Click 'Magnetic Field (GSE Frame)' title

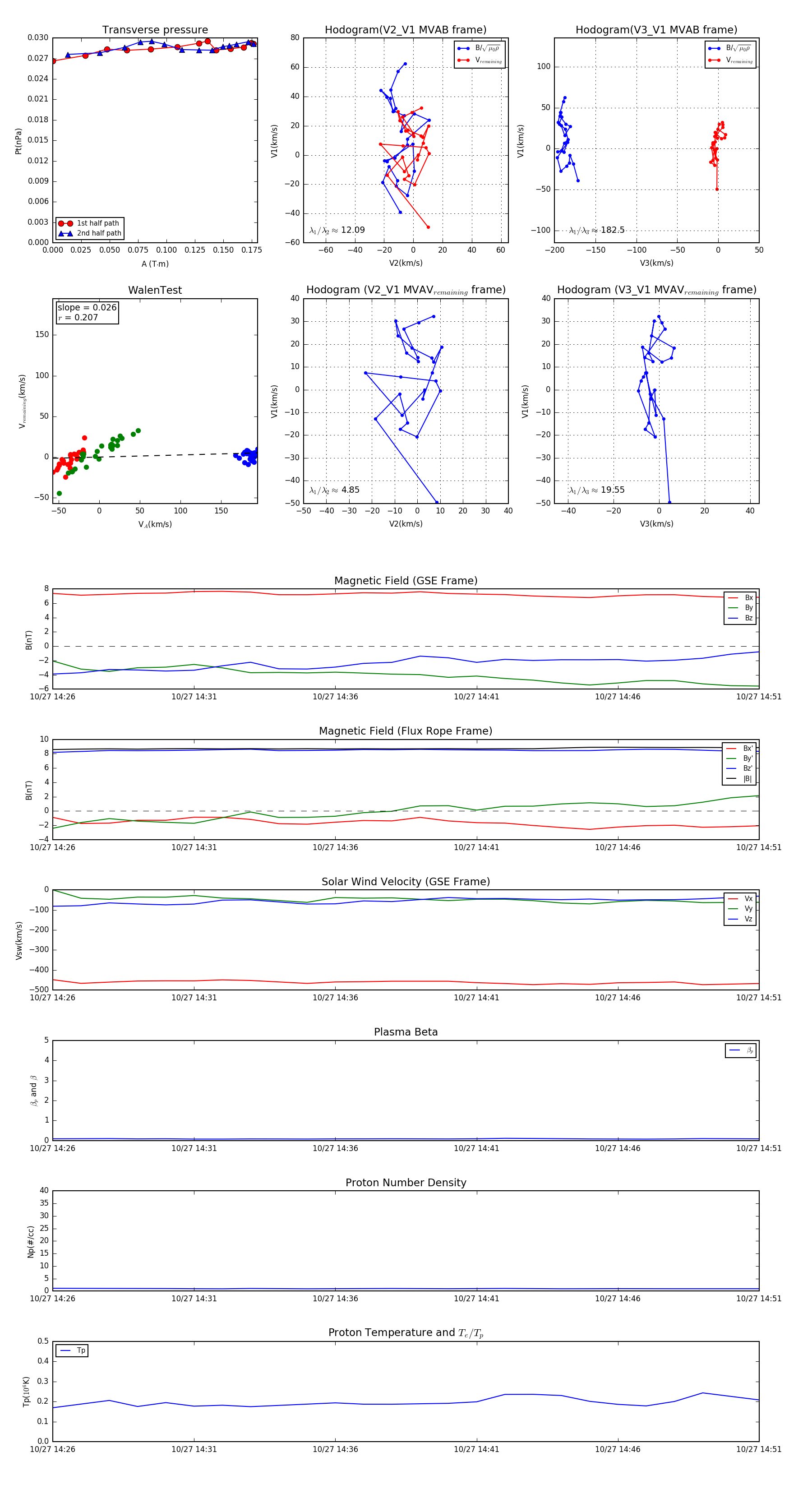pos(406,581)
